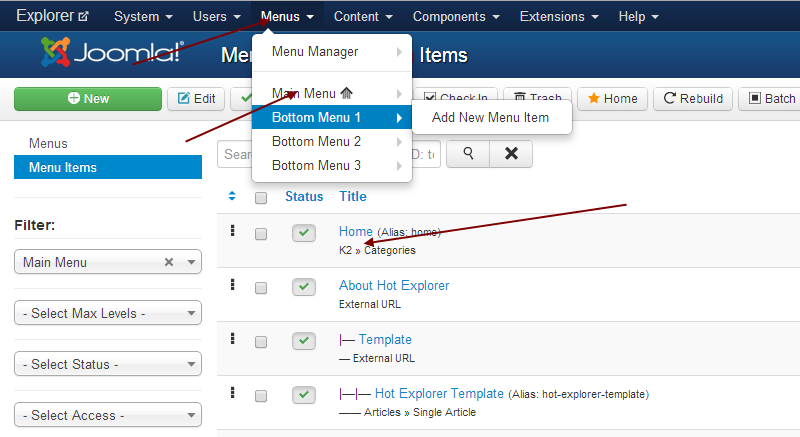Grab the drag handle of Home row

[233, 231]
